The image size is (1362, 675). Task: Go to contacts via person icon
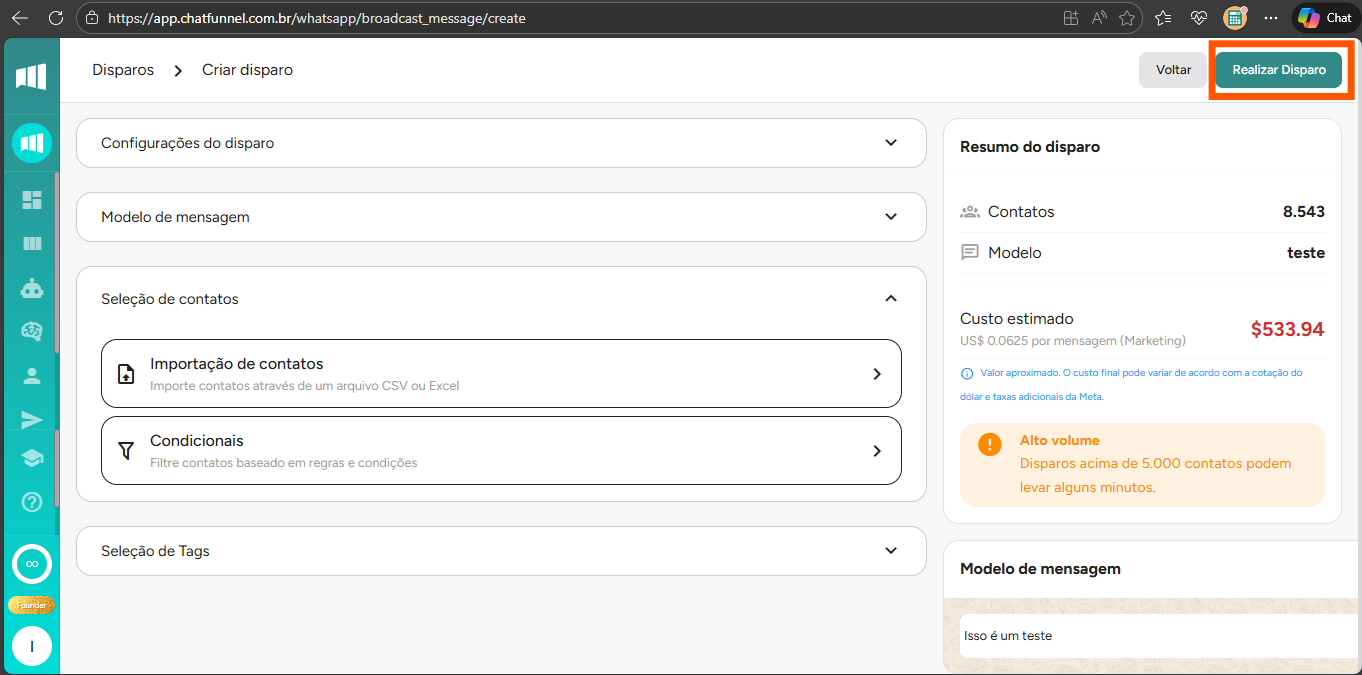[32, 376]
